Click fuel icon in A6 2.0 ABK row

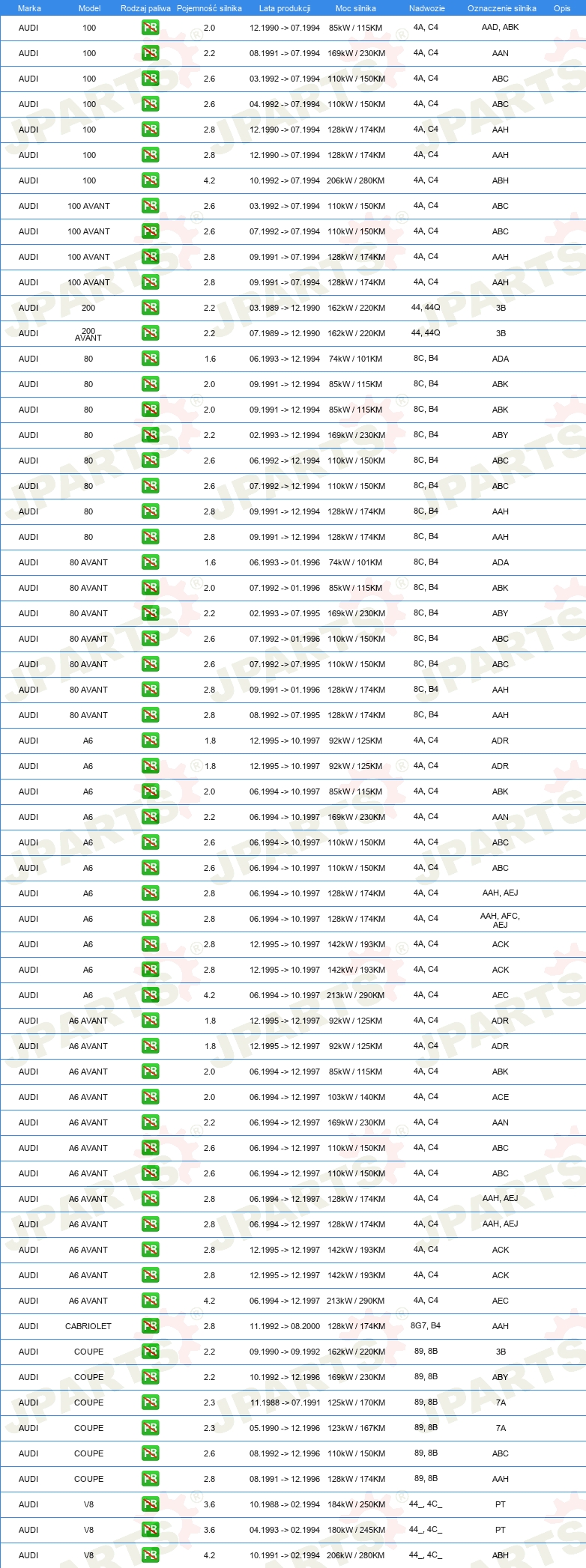pyautogui.click(x=150, y=791)
